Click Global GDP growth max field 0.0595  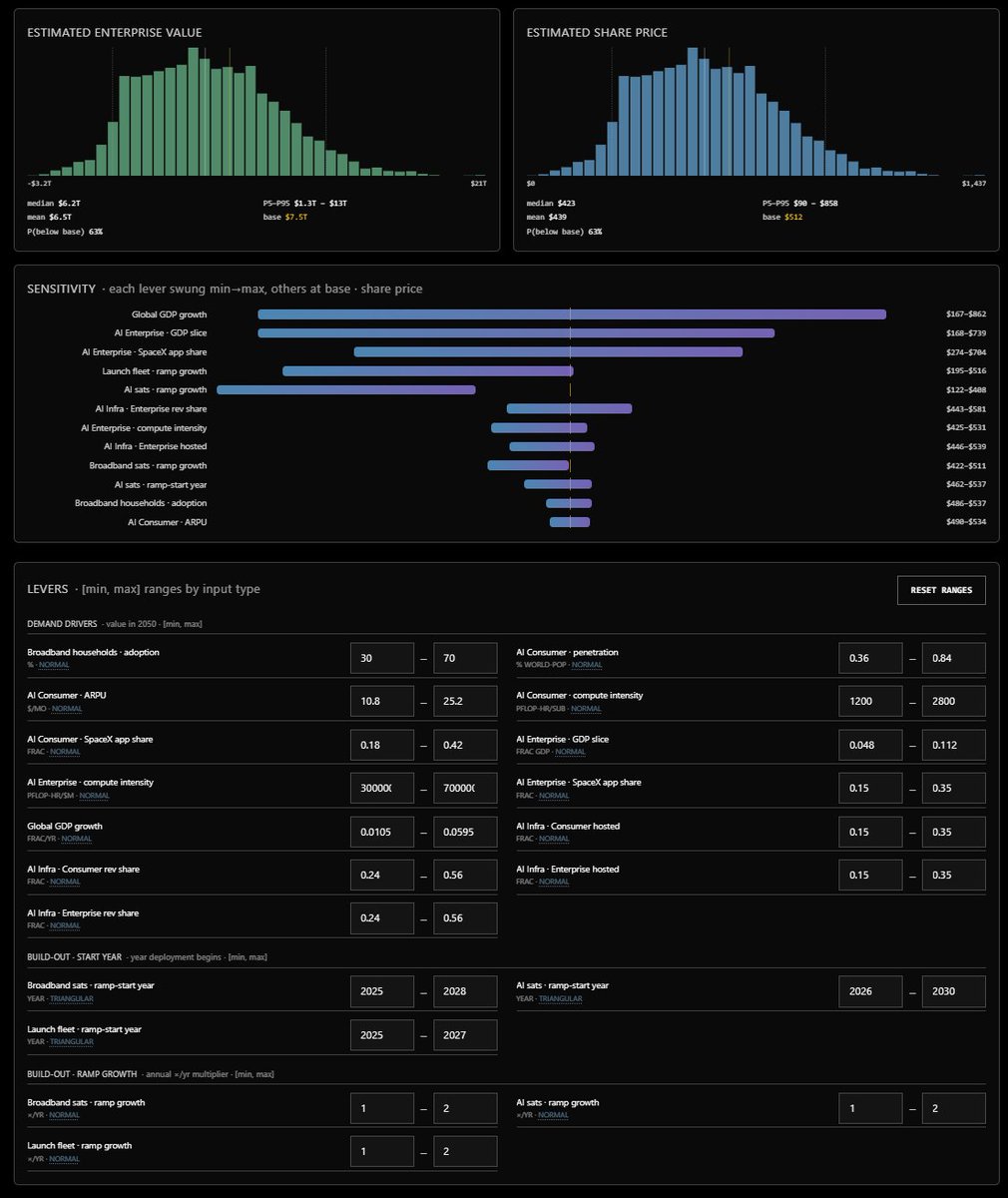(x=465, y=832)
